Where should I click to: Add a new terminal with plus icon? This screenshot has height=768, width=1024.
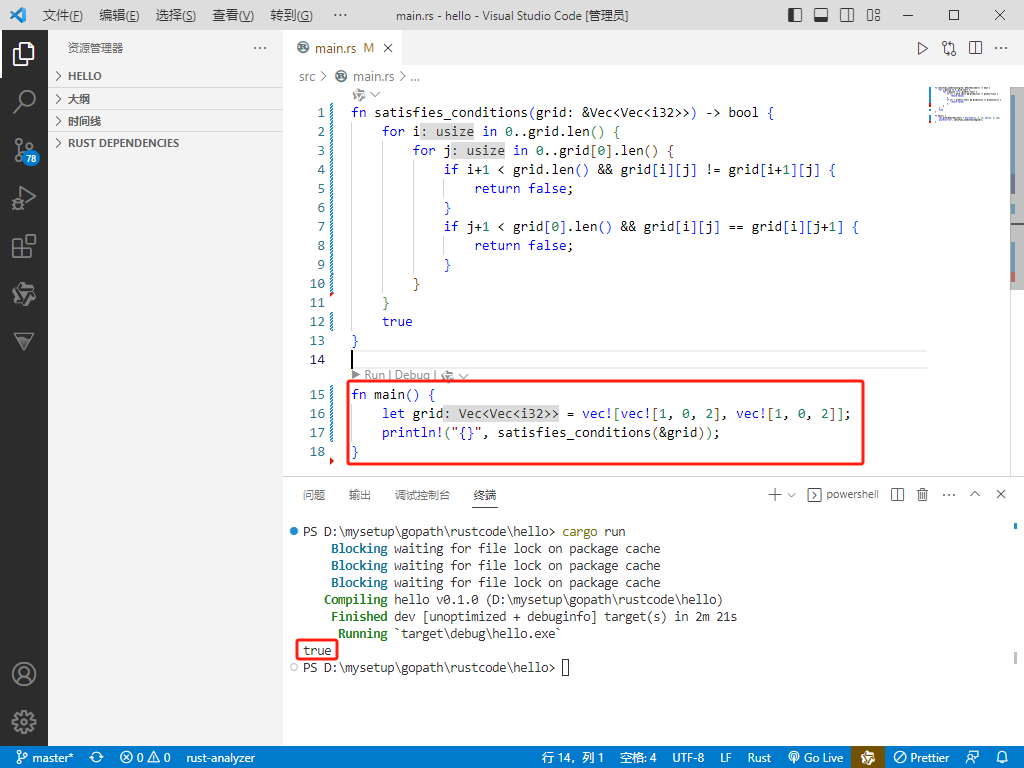click(775, 495)
